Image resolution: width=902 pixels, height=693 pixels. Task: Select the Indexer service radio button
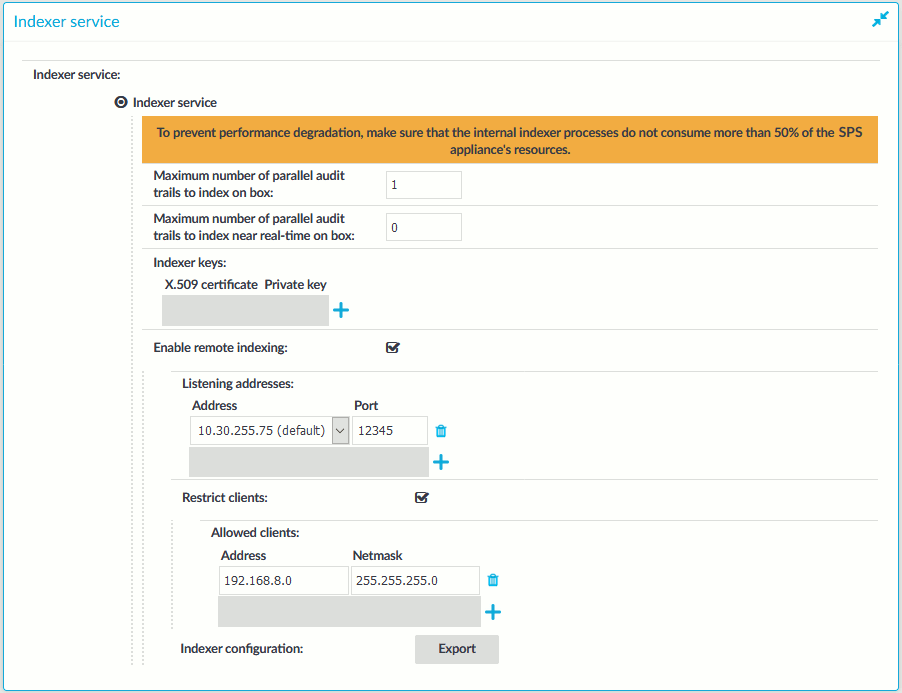tap(121, 102)
